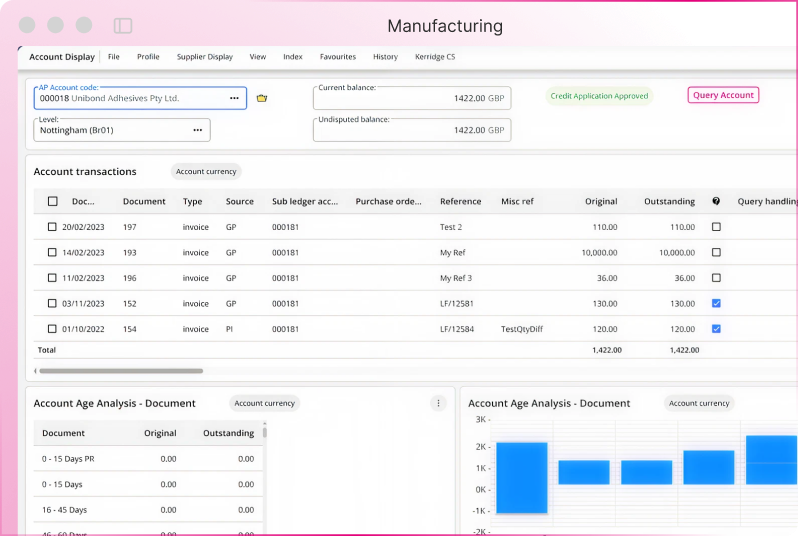The image size is (798, 536).
Task: Open the ellipsis lookup in Level field
Action: point(197,130)
